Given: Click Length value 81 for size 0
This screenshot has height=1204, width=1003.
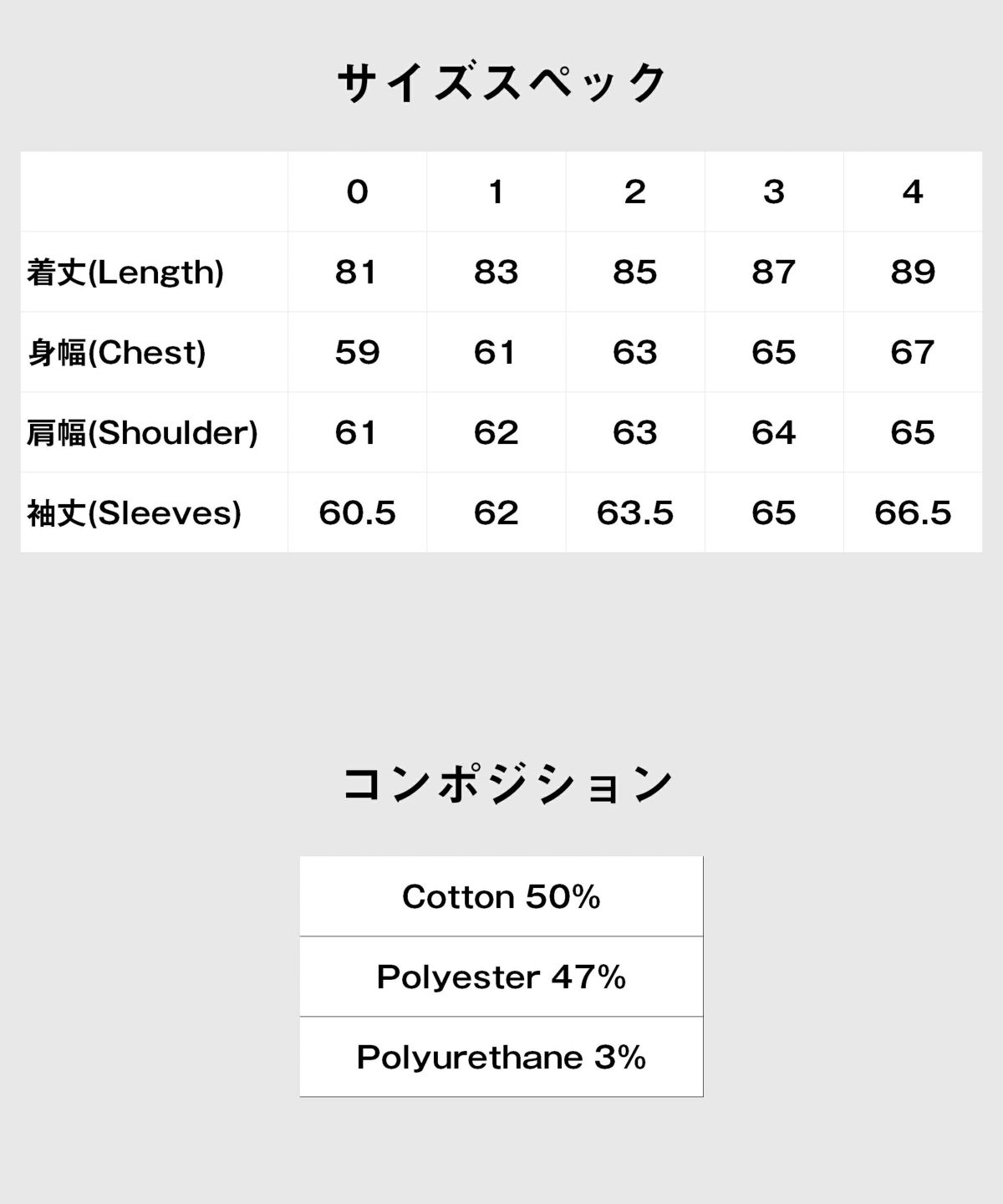Looking at the screenshot, I should click(357, 272).
